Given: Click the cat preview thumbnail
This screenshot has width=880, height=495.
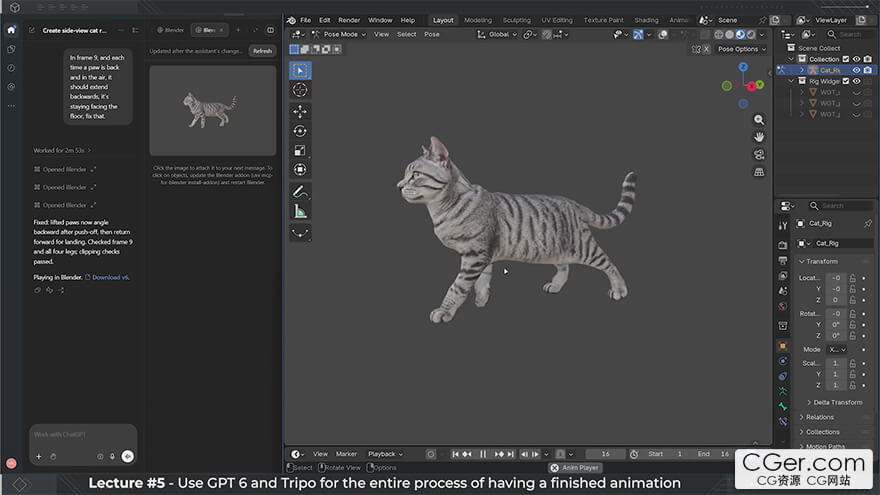Looking at the screenshot, I should [x=213, y=111].
